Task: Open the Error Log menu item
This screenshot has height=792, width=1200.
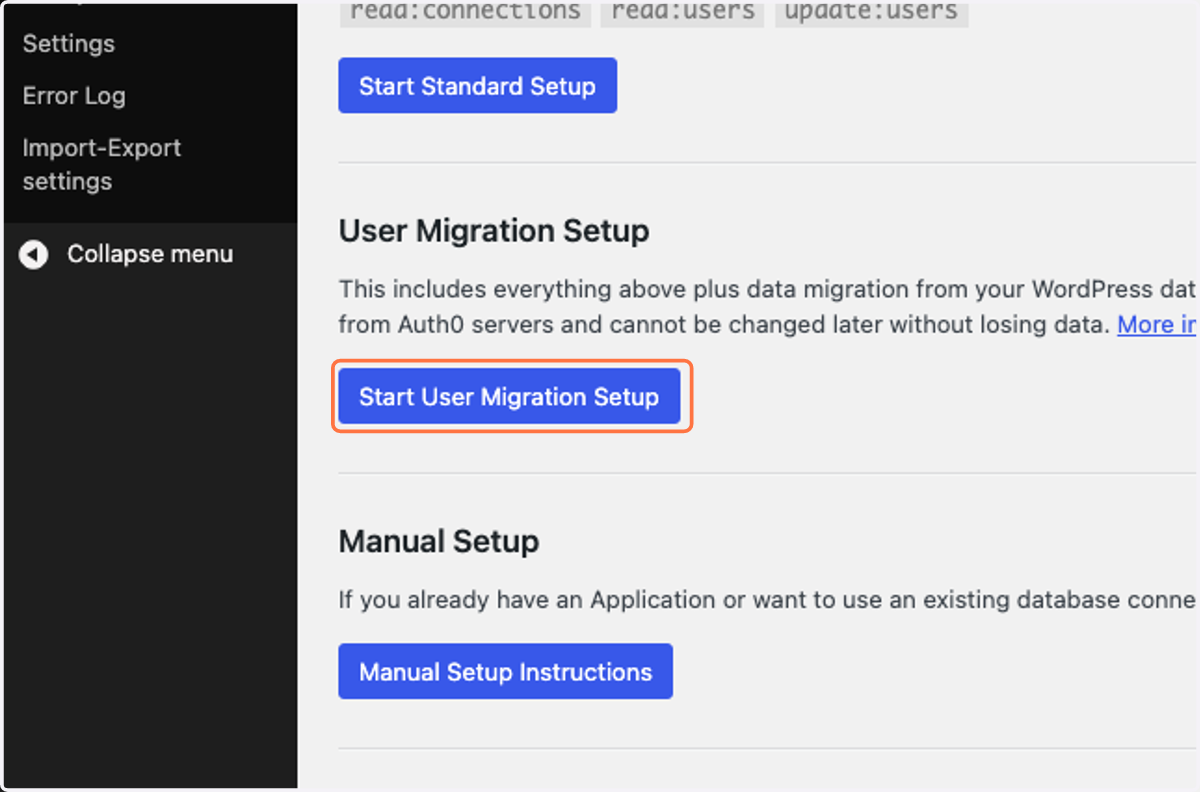Action: [x=74, y=96]
